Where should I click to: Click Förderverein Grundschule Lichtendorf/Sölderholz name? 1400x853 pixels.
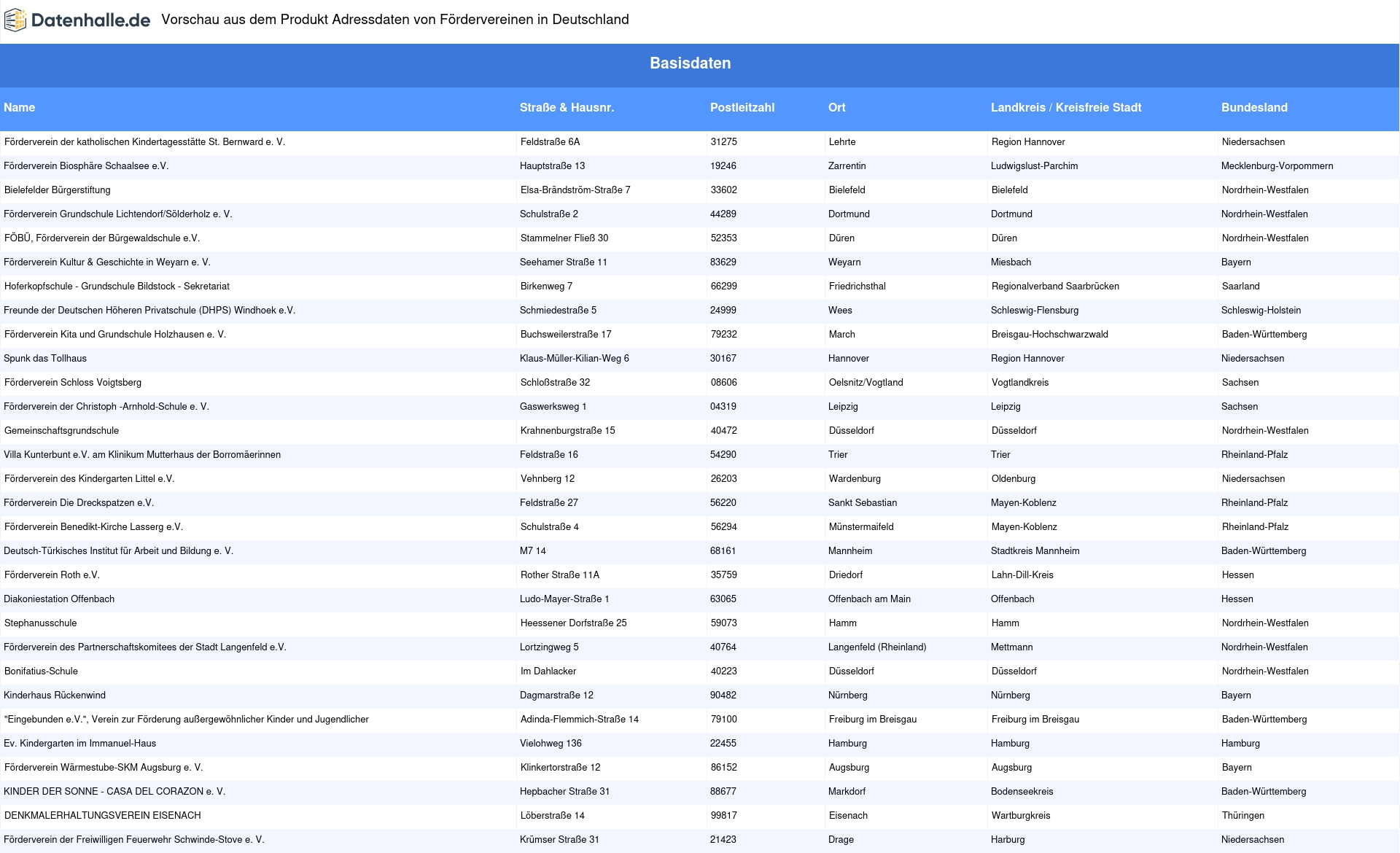(117, 214)
